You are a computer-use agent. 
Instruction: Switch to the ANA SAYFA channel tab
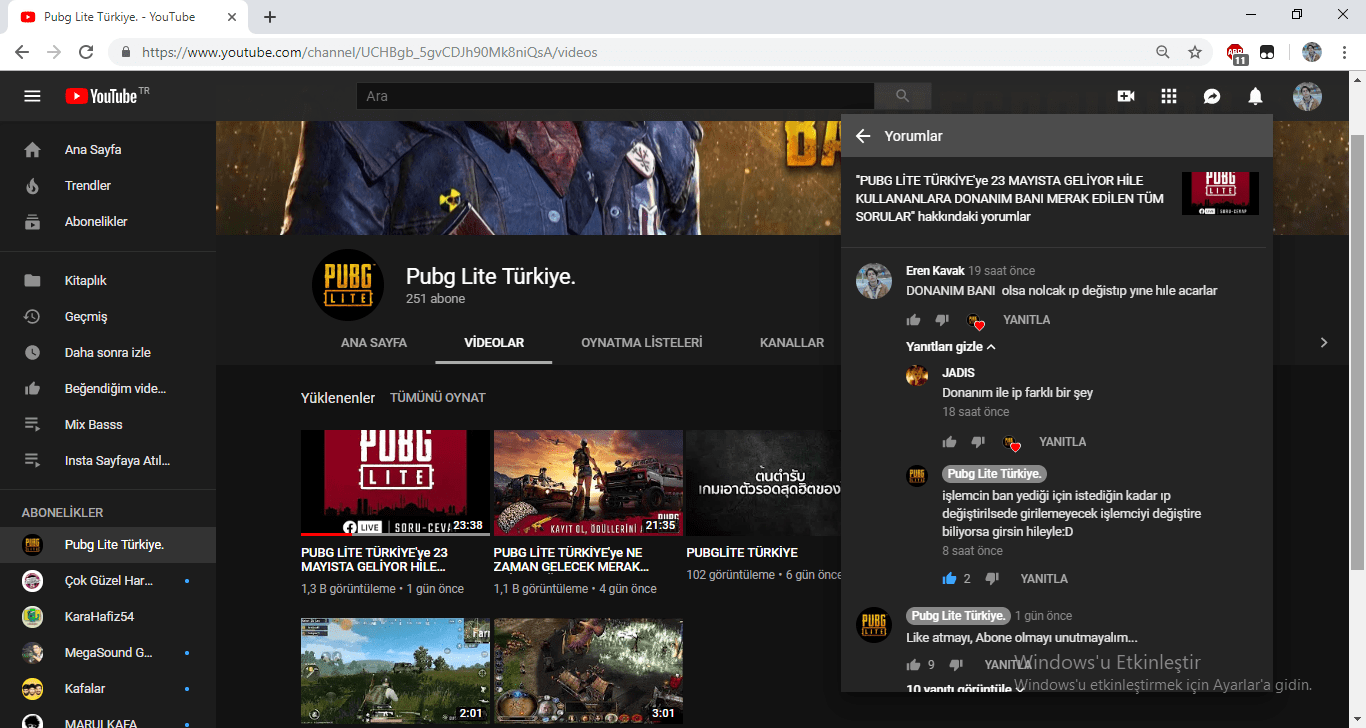point(374,343)
